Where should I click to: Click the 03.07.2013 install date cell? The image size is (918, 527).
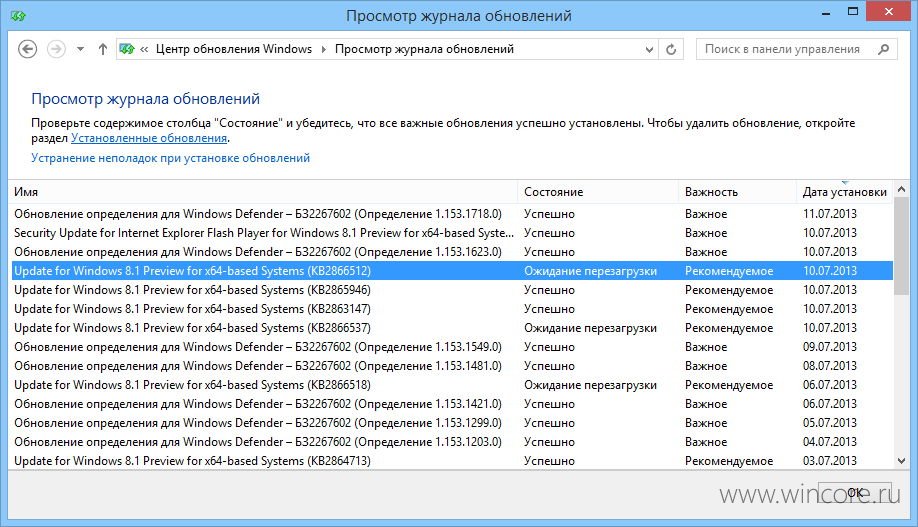(830, 461)
